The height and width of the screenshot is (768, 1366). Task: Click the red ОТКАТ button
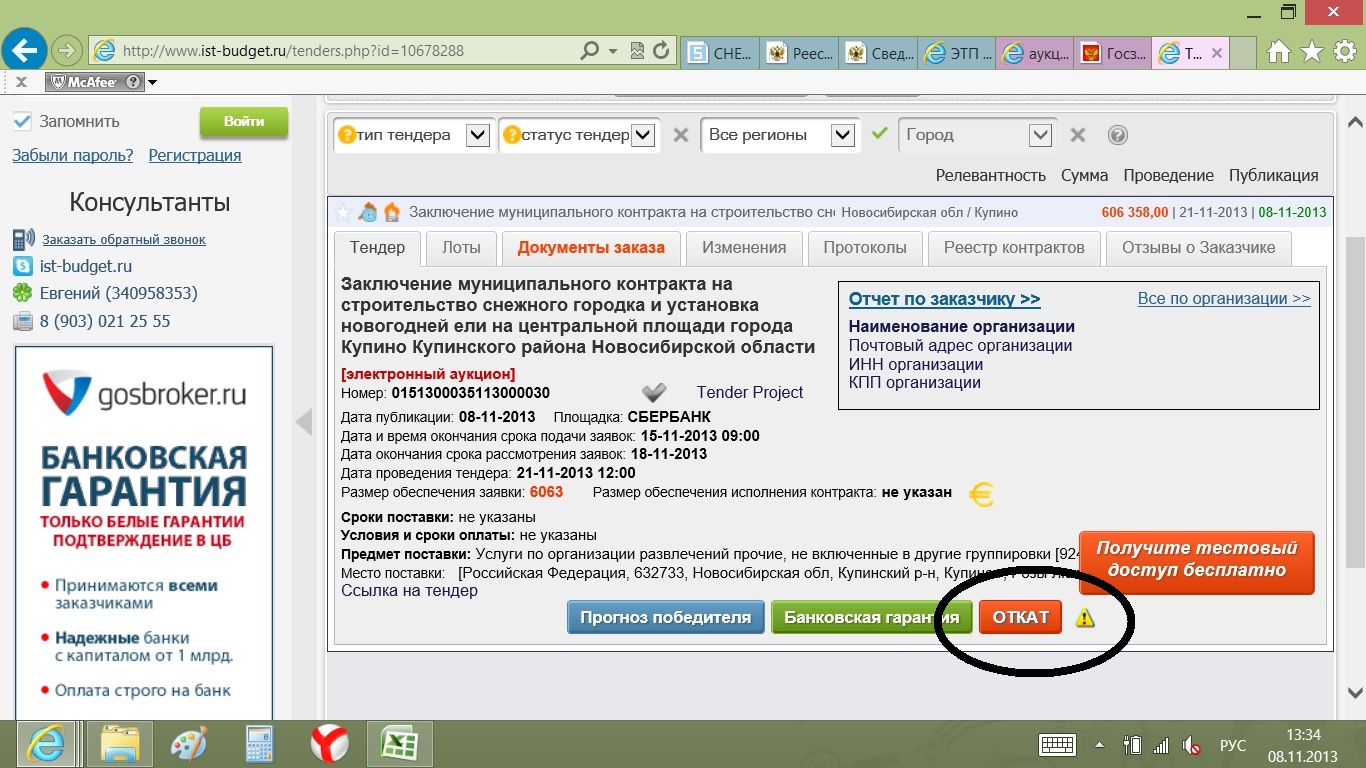(1020, 617)
